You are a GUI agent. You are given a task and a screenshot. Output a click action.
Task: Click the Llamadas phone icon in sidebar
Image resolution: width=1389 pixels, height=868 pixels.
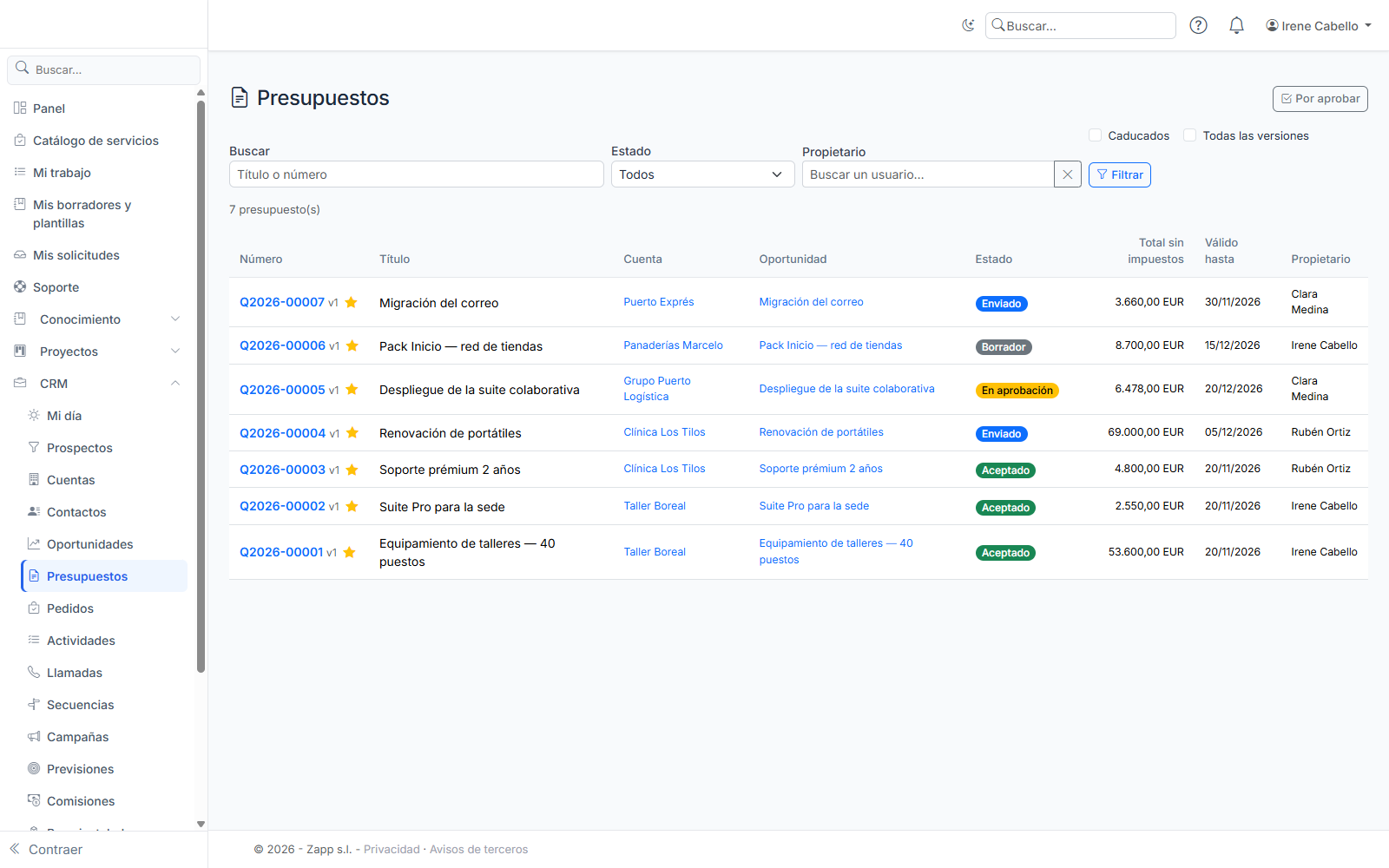click(34, 672)
